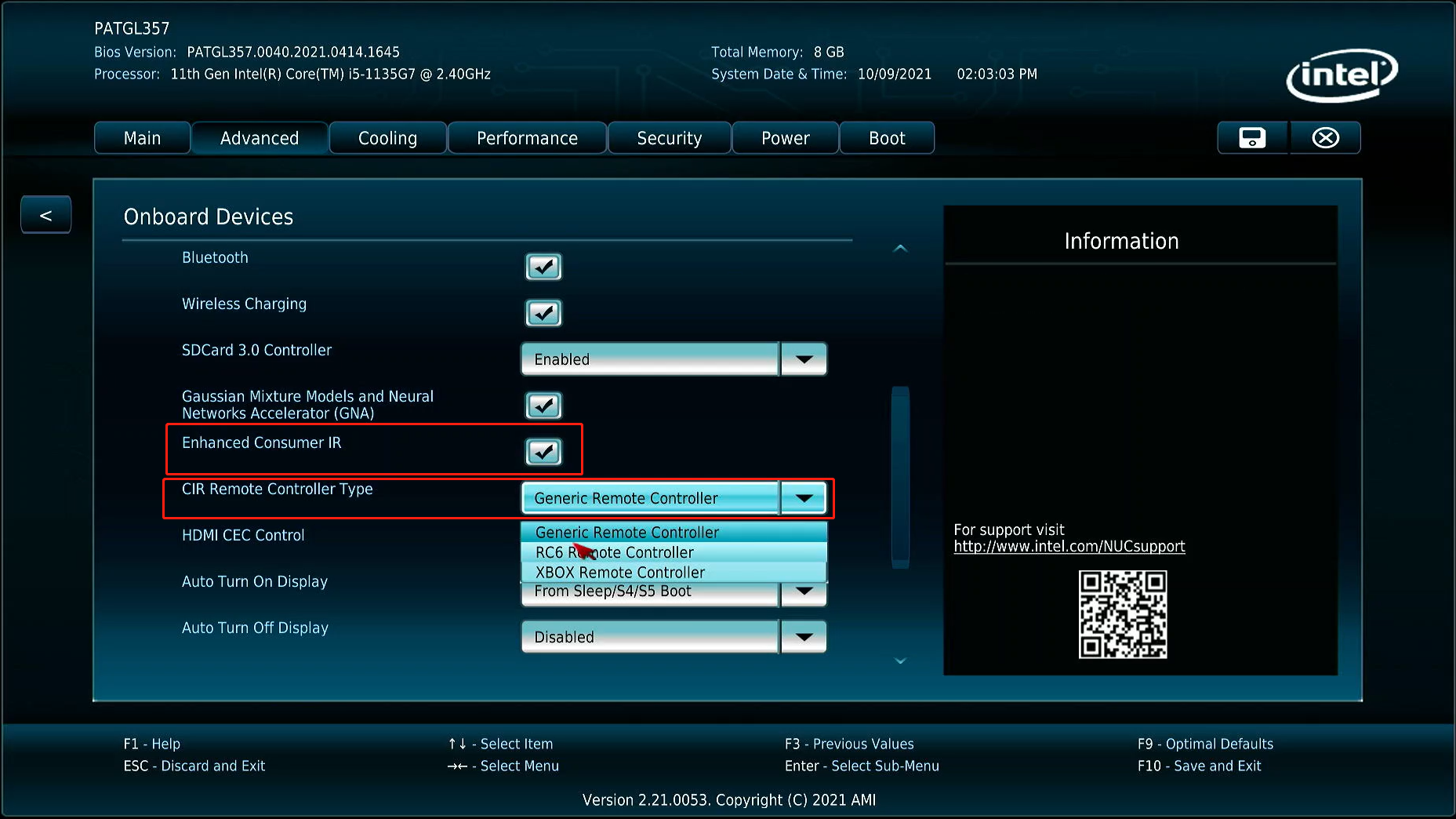Go back with the left arrow button
Image resolution: width=1456 pixels, height=819 pixels.
pos(45,215)
